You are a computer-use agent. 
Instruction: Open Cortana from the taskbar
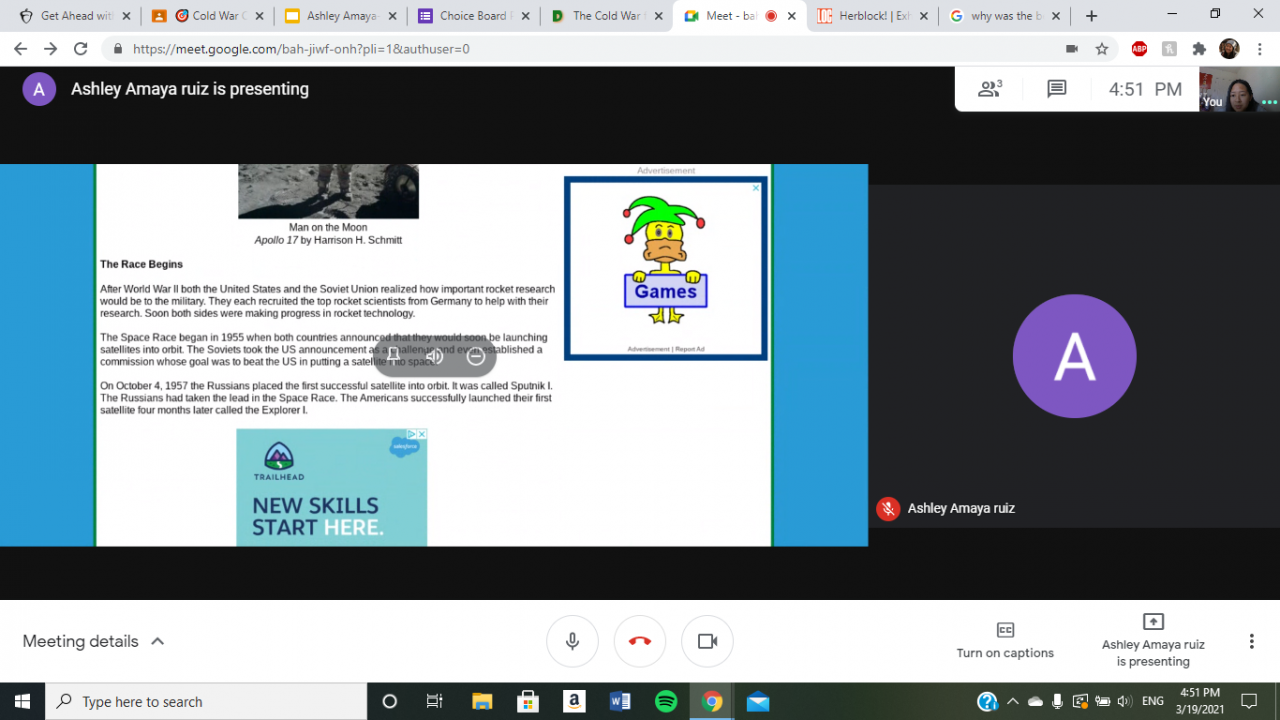390,701
